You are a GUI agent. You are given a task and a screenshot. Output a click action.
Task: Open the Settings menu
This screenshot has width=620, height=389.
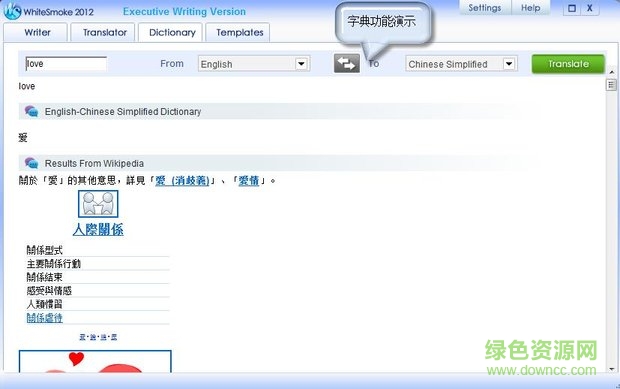coord(484,8)
